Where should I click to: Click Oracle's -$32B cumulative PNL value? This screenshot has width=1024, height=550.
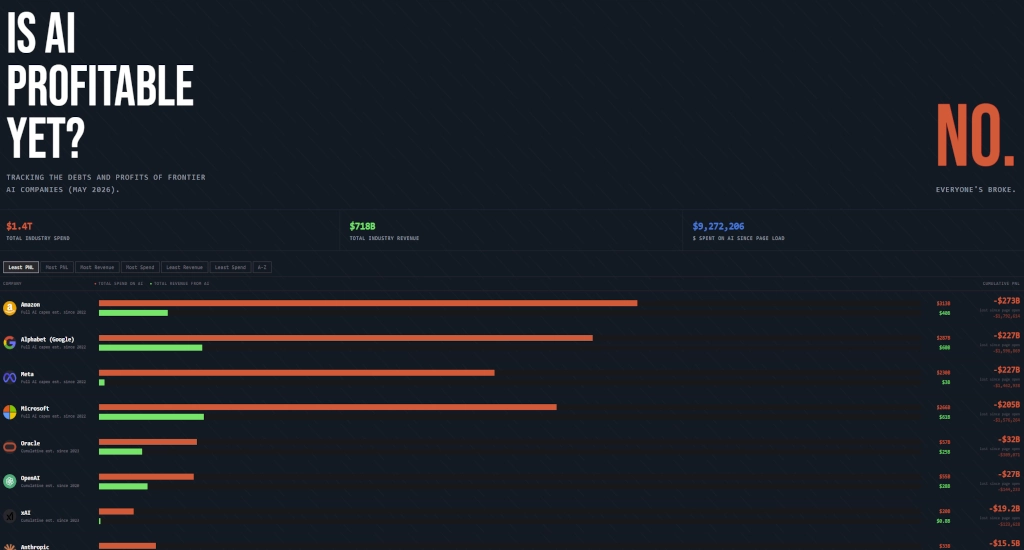(x=1008, y=439)
